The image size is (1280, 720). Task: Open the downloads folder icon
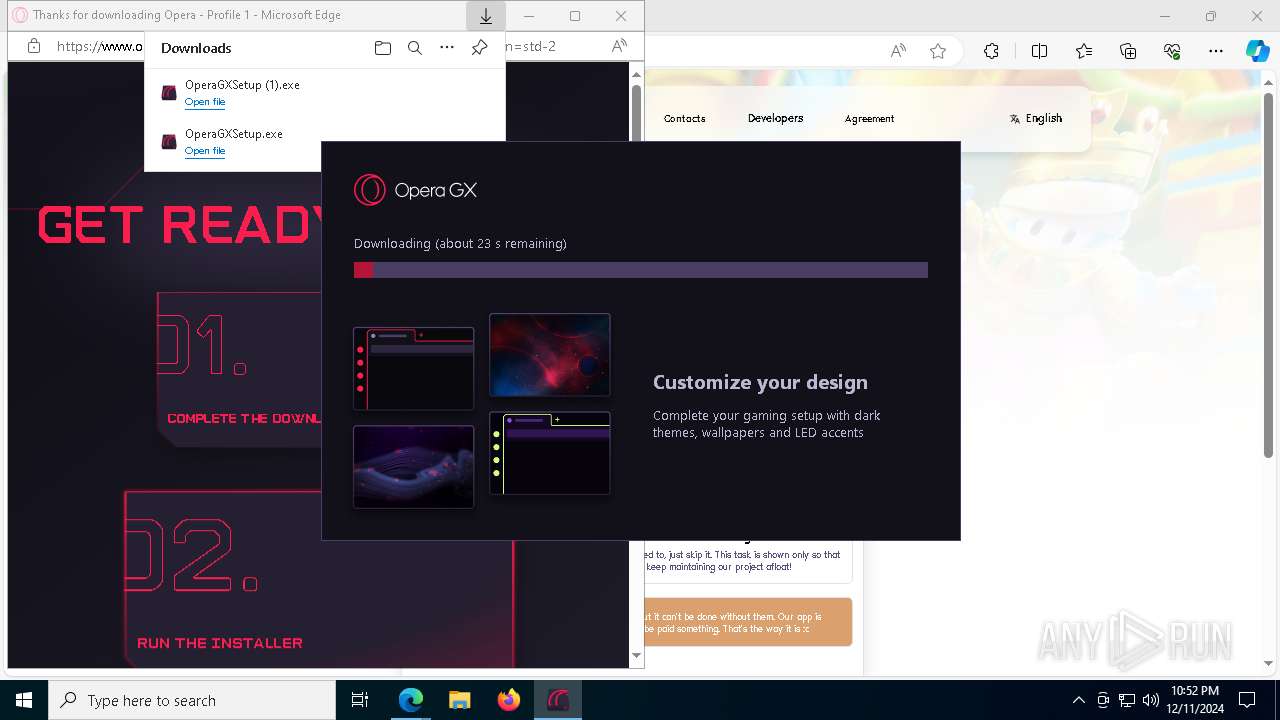pos(383,48)
